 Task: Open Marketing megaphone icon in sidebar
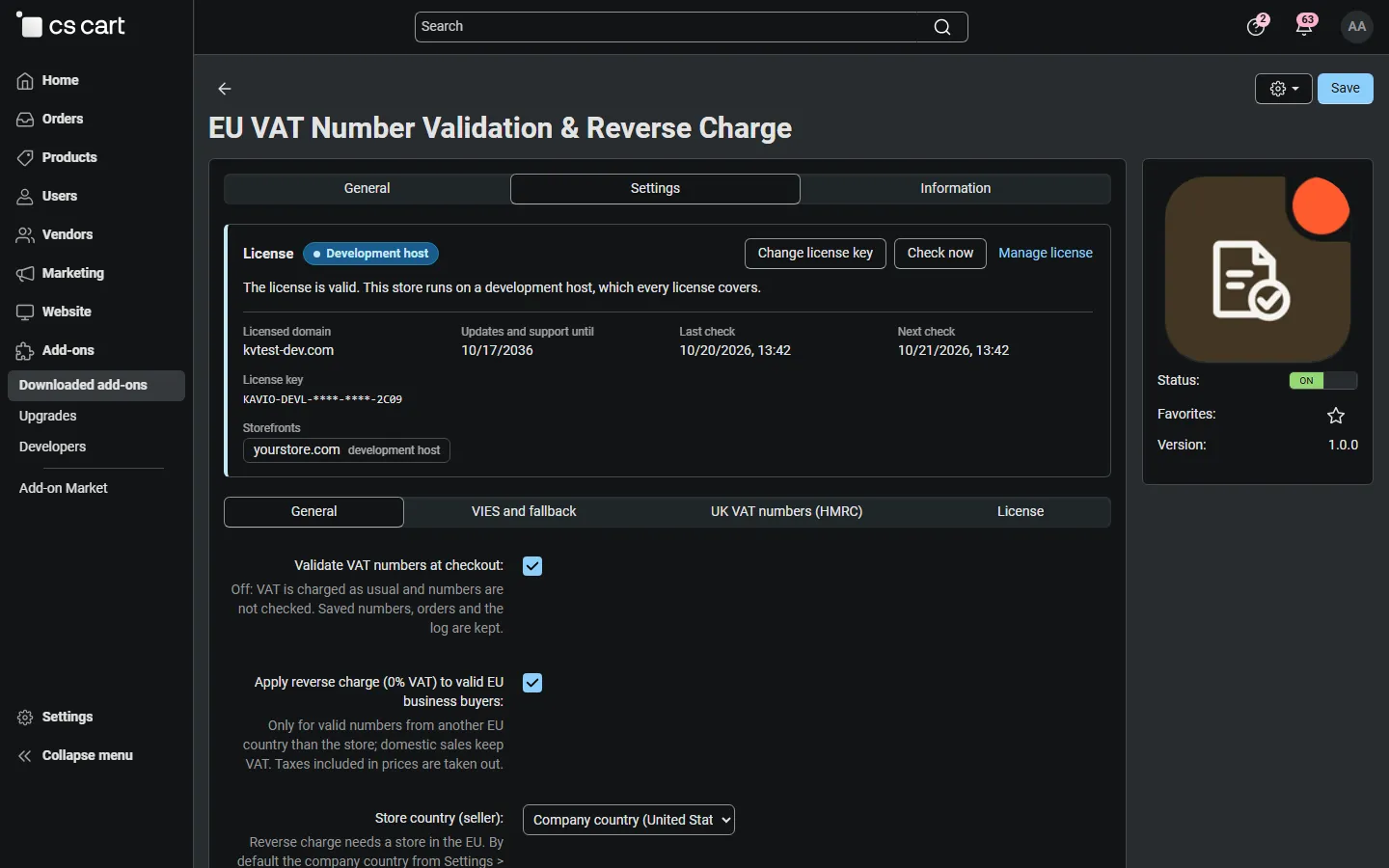[25, 274]
